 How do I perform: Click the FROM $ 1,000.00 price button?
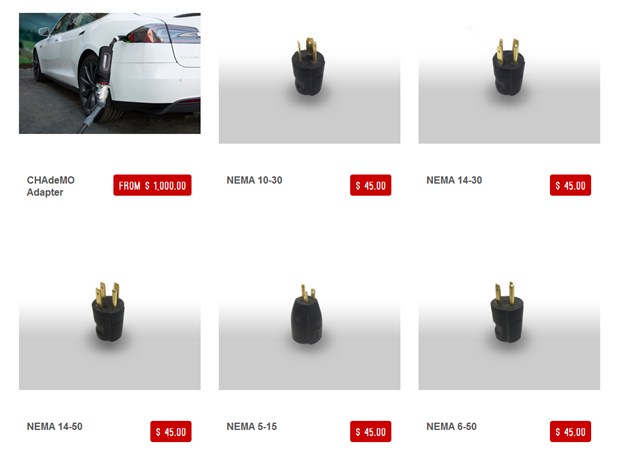(x=152, y=185)
